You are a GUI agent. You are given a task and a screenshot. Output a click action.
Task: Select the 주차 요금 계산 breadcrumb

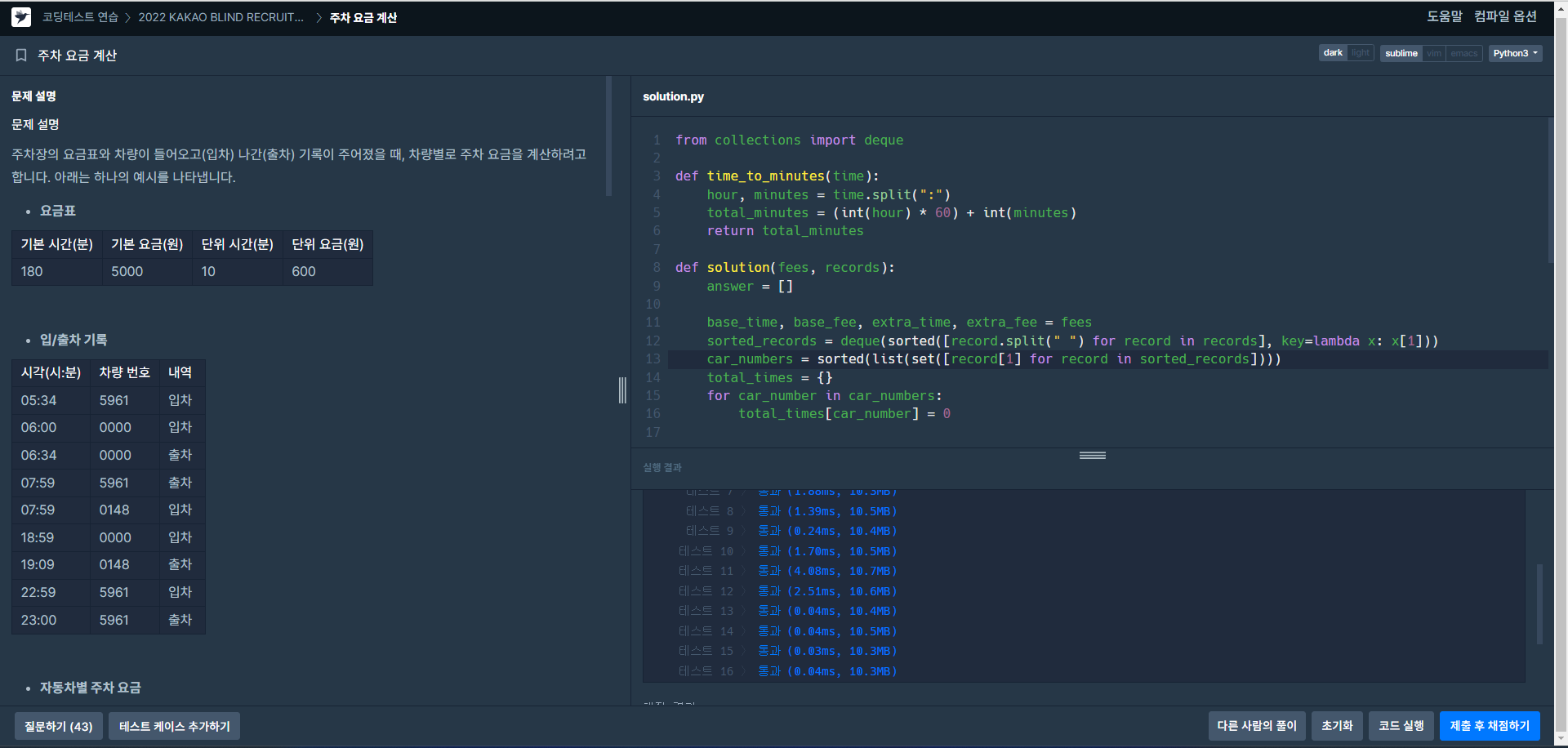tap(363, 17)
